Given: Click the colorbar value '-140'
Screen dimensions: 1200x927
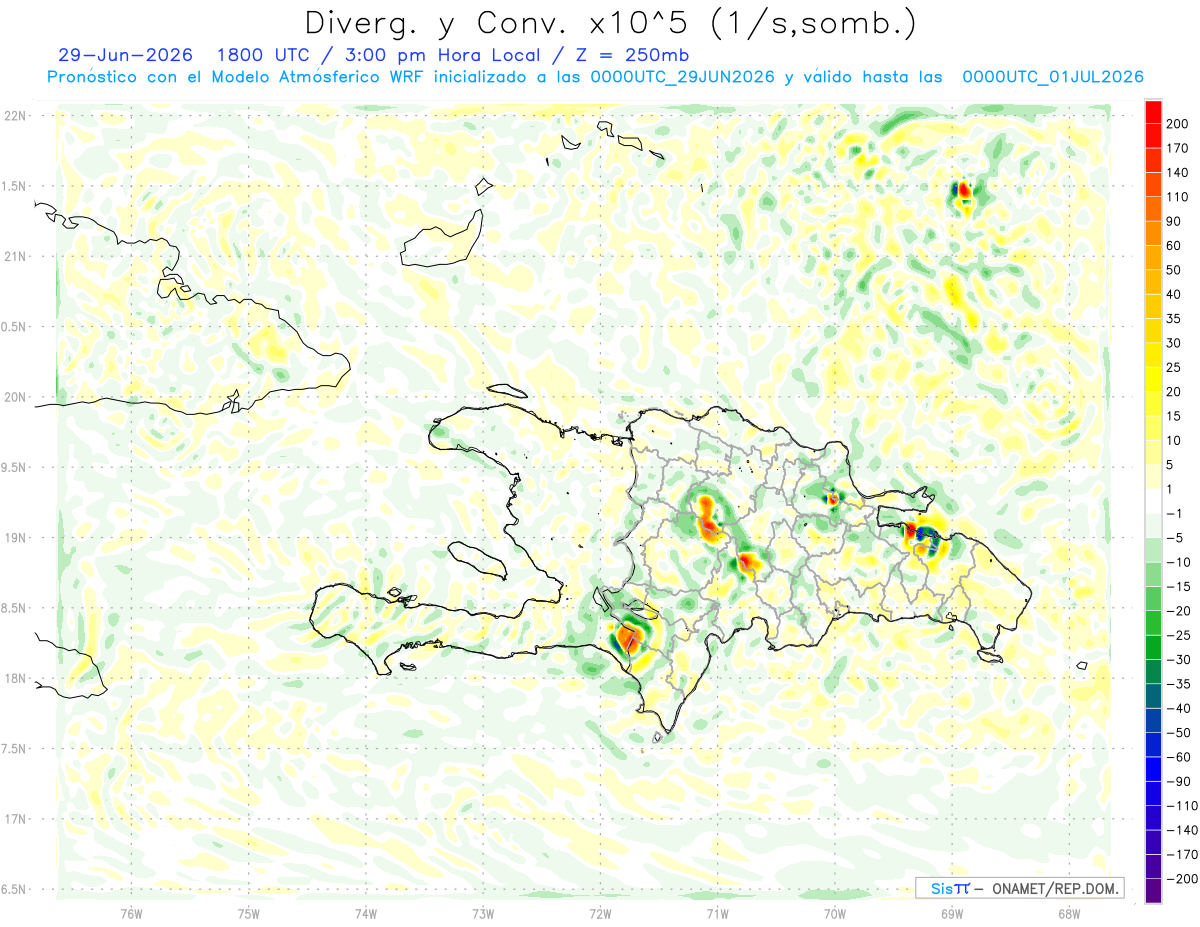Looking at the screenshot, I should (1184, 831).
